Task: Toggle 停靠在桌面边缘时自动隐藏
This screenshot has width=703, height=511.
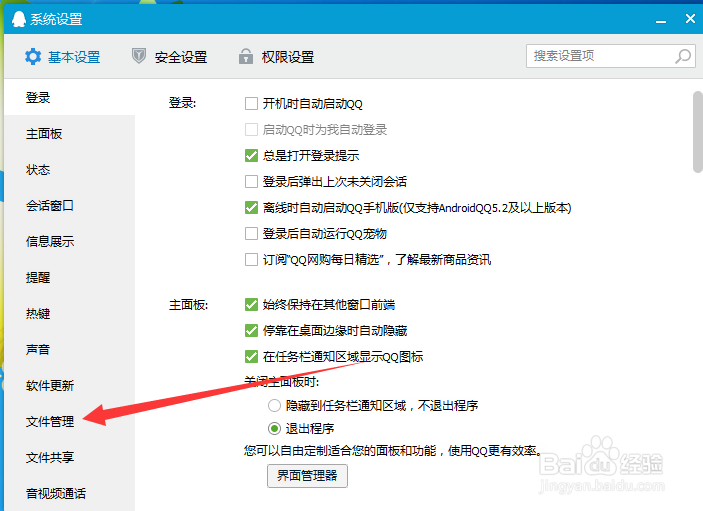Action: (251, 331)
